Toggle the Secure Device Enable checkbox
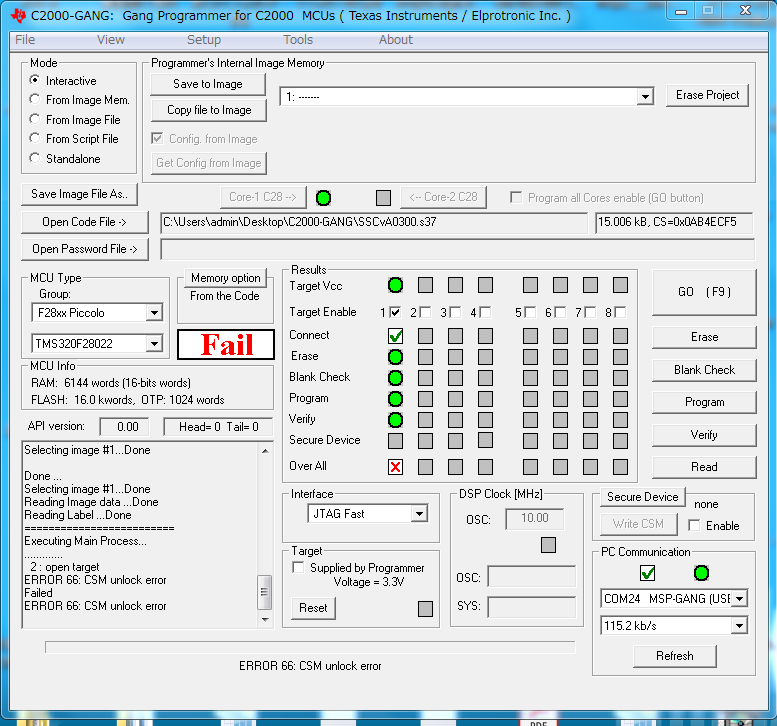777x726 pixels. click(x=694, y=525)
